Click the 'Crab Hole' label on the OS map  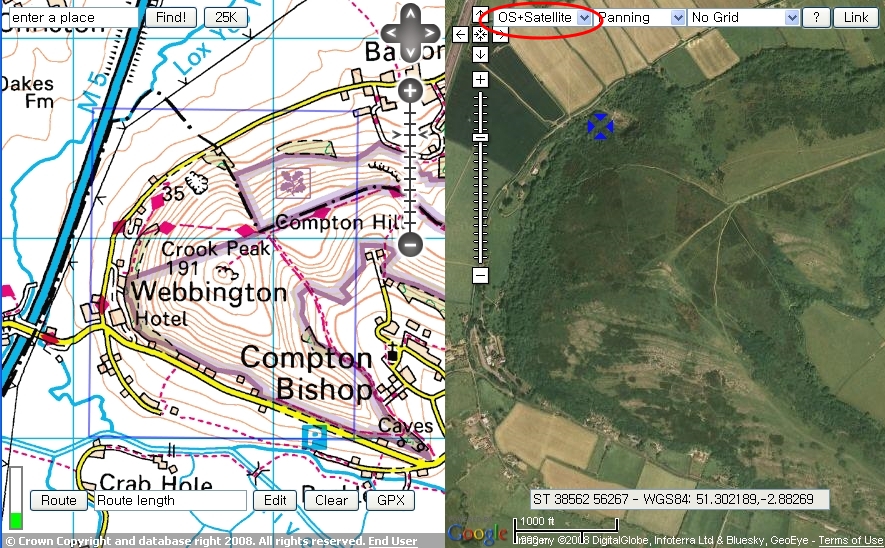point(156,484)
